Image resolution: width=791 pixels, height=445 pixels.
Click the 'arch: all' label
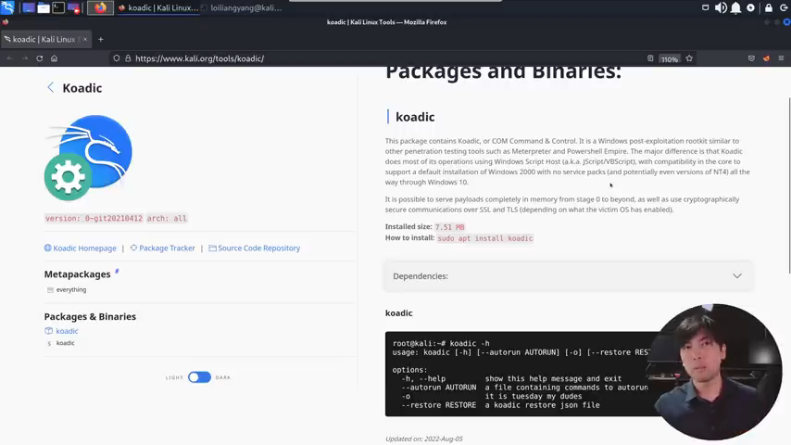(166, 218)
